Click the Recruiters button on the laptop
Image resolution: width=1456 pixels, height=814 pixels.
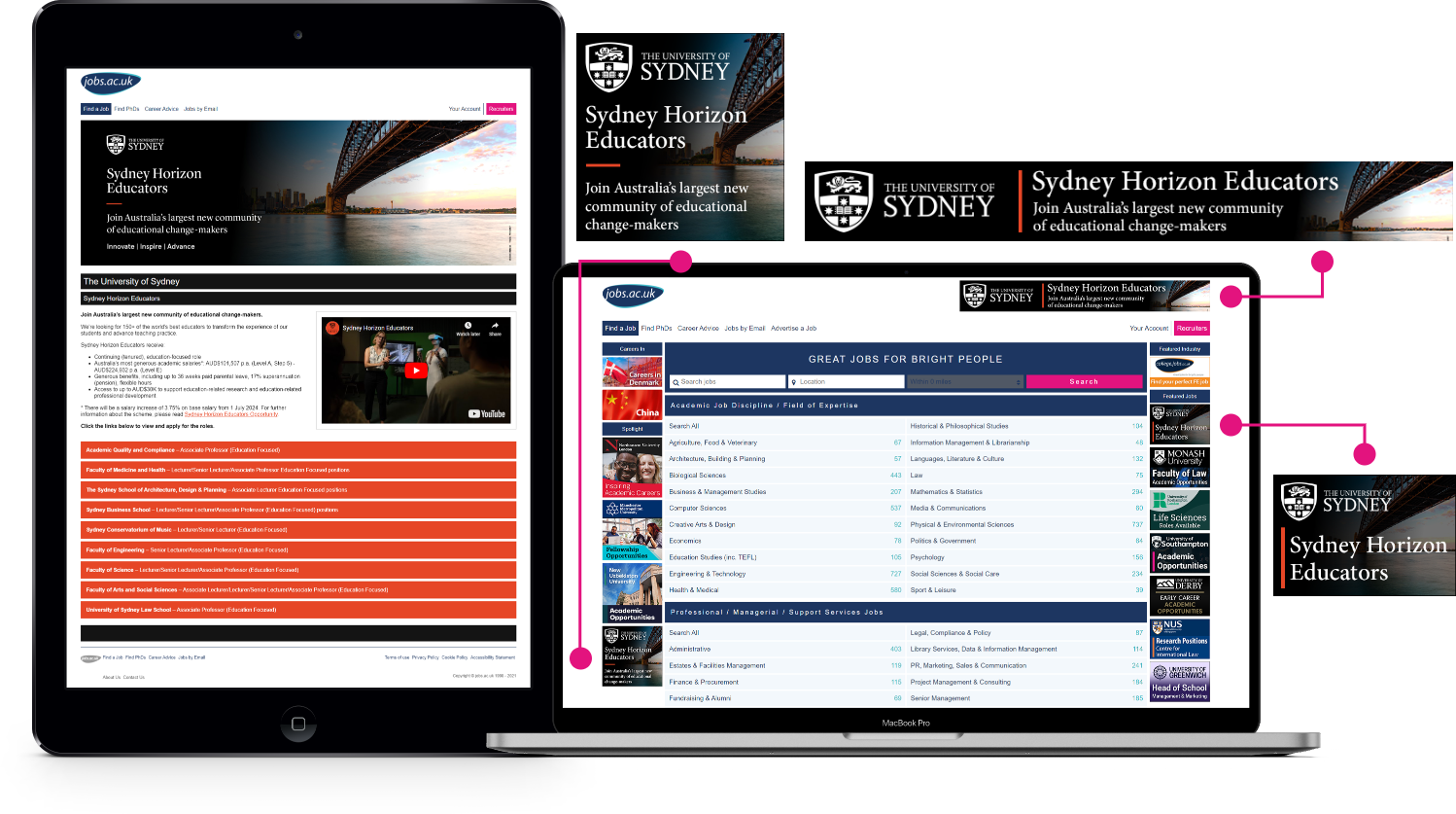click(1193, 328)
